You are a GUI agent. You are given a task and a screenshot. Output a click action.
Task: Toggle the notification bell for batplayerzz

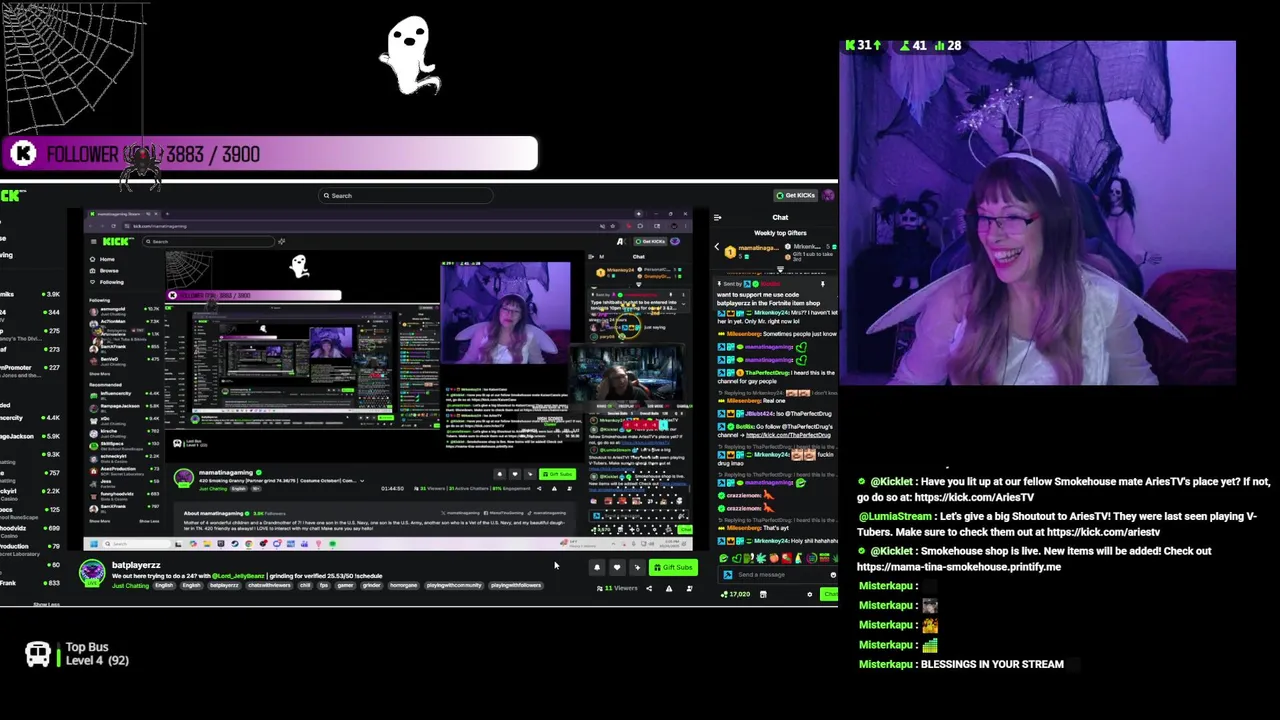(597, 568)
